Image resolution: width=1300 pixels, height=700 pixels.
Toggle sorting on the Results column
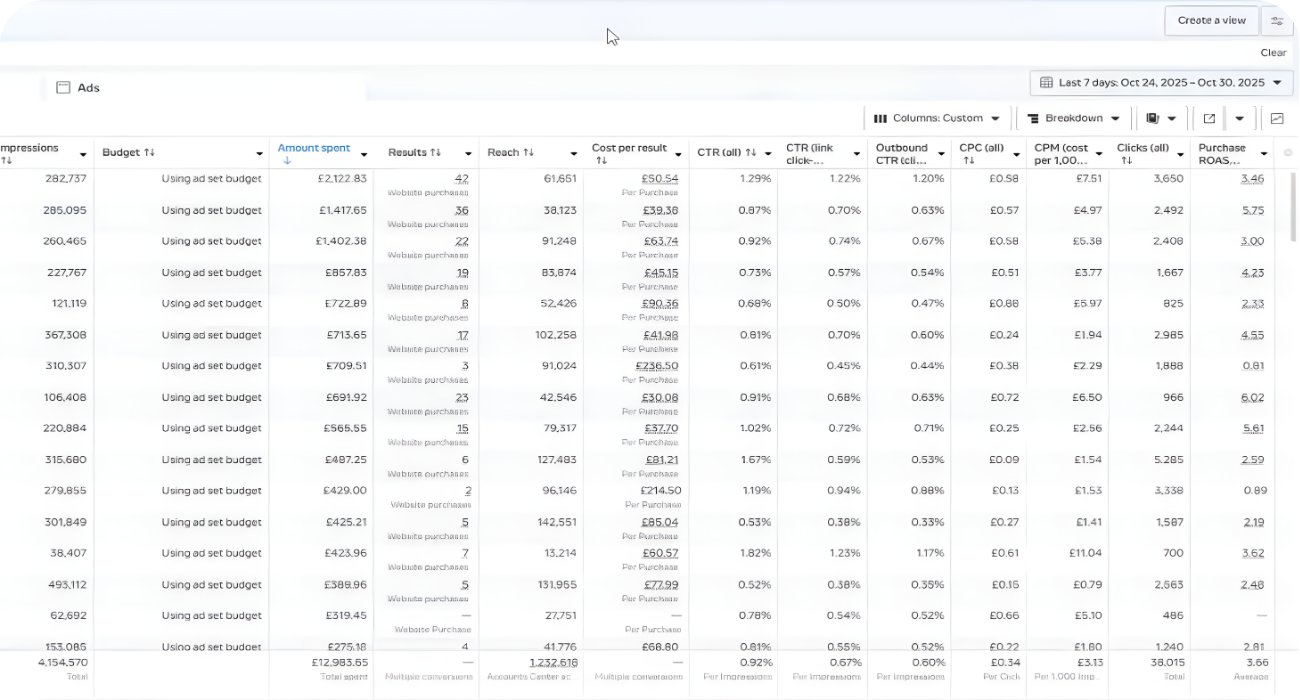pos(413,152)
